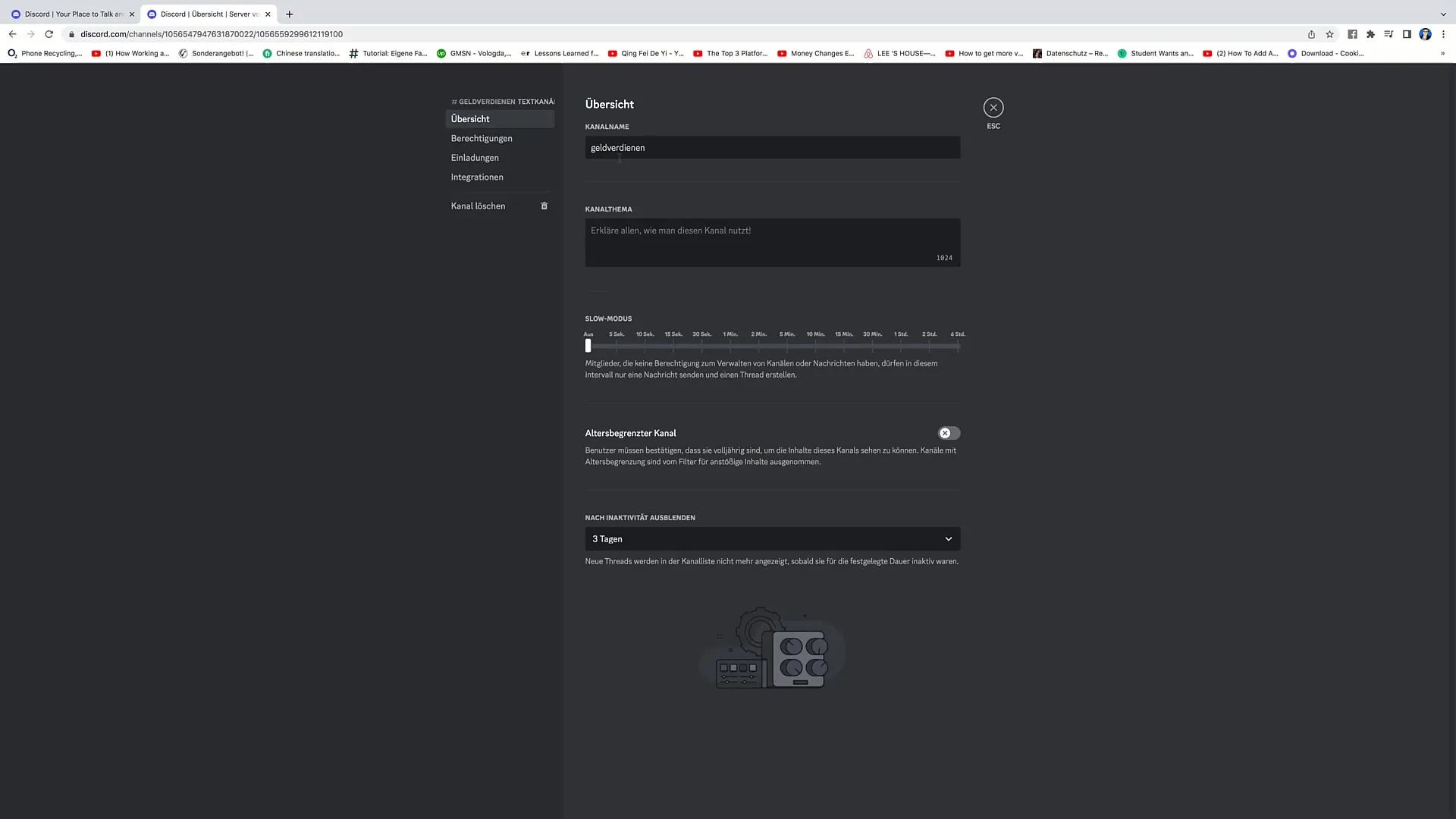Click the Kanalthema description text area
Image resolution: width=1456 pixels, height=819 pixels.
[772, 240]
